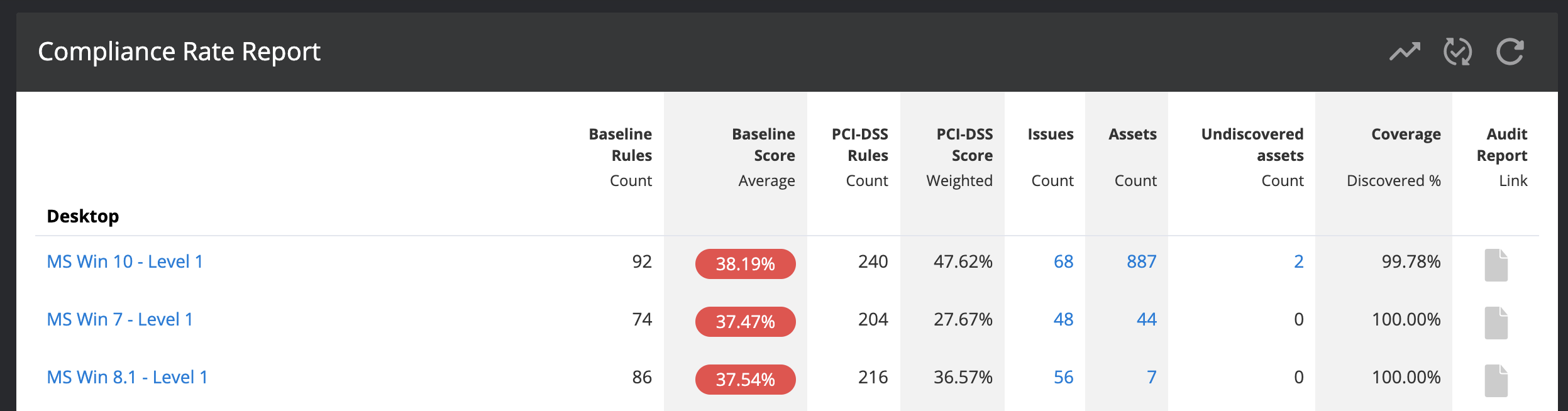Click undiscovered assets count 2
Image resolution: width=1568 pixels, height=411 pixels.
1298,261
